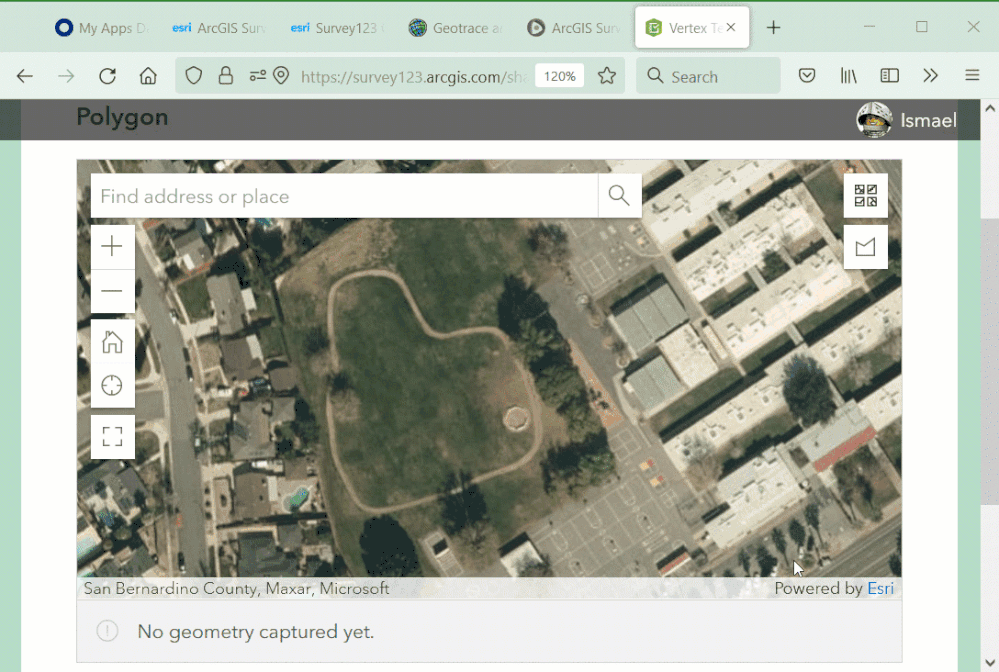This screenshot has width=999, height=672.
Task: Return to the default map extent
Action: [x=112, y=341]
